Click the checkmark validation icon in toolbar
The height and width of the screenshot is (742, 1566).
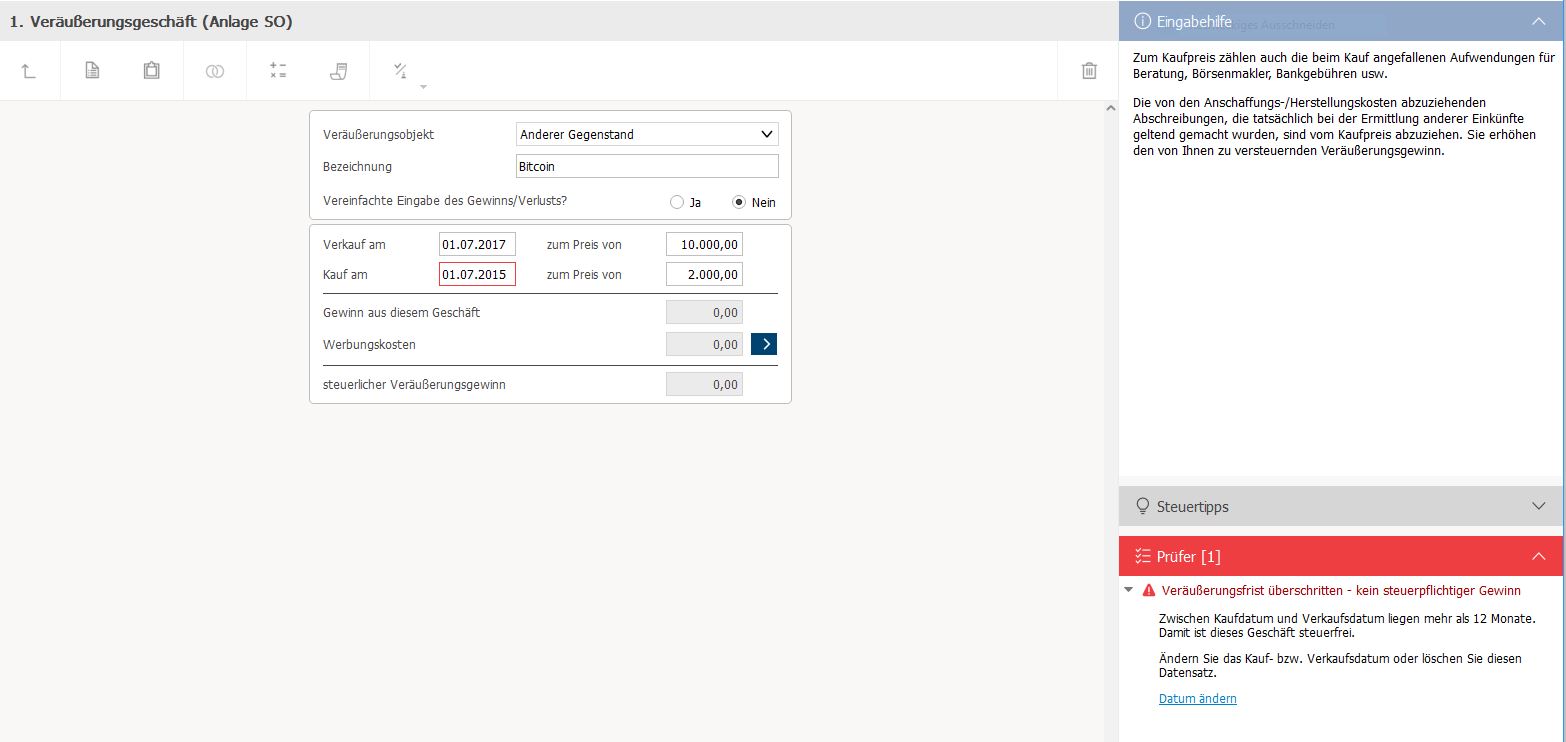click(401, 71)
